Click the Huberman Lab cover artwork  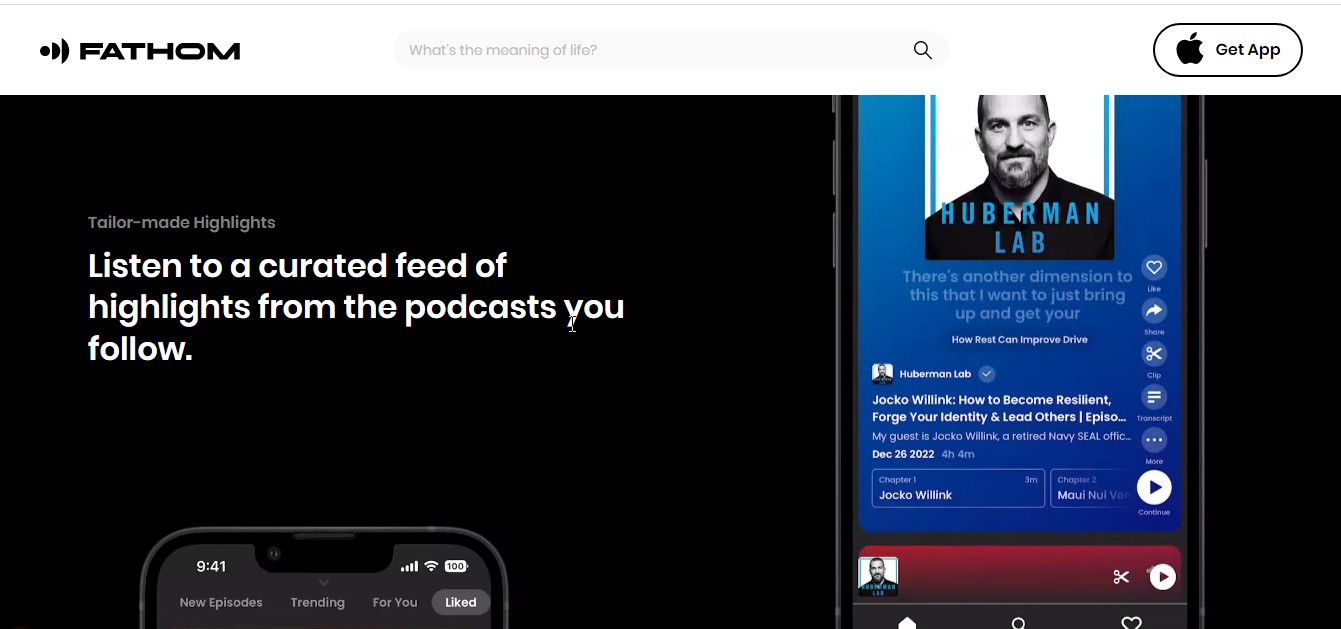1017,177
